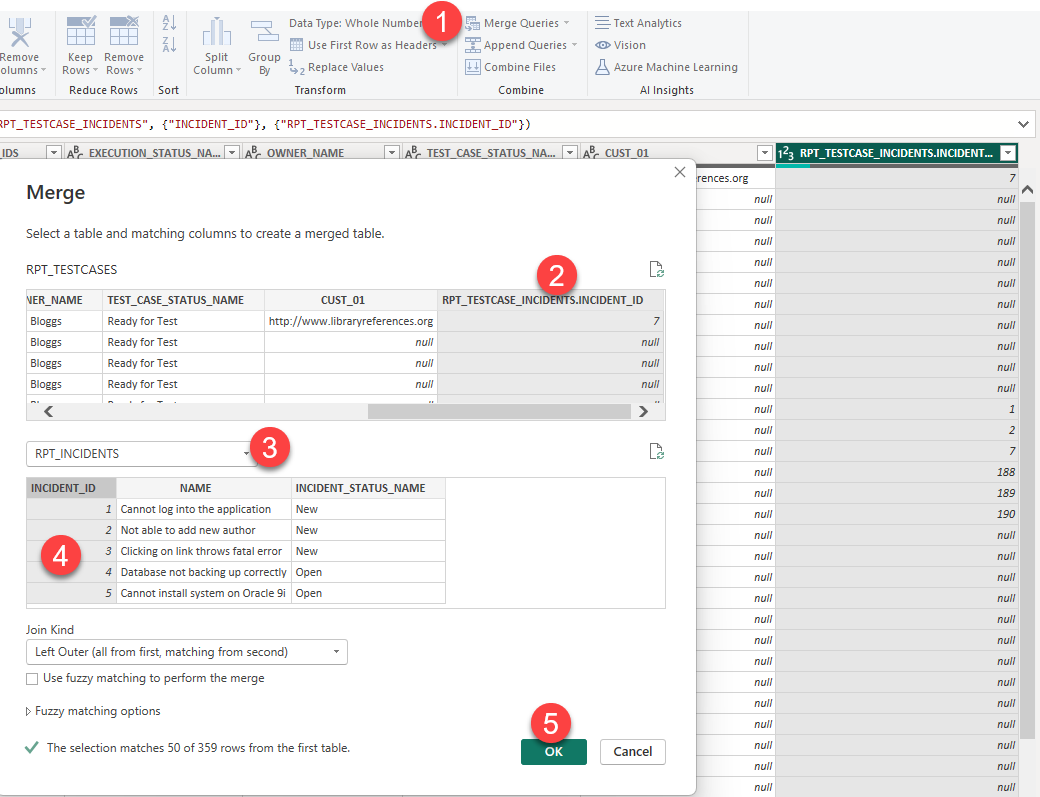The width and height of the screenshot is (1040, 797).
Task: Click the Remove Columns icon
Action: tap(19, 32)
